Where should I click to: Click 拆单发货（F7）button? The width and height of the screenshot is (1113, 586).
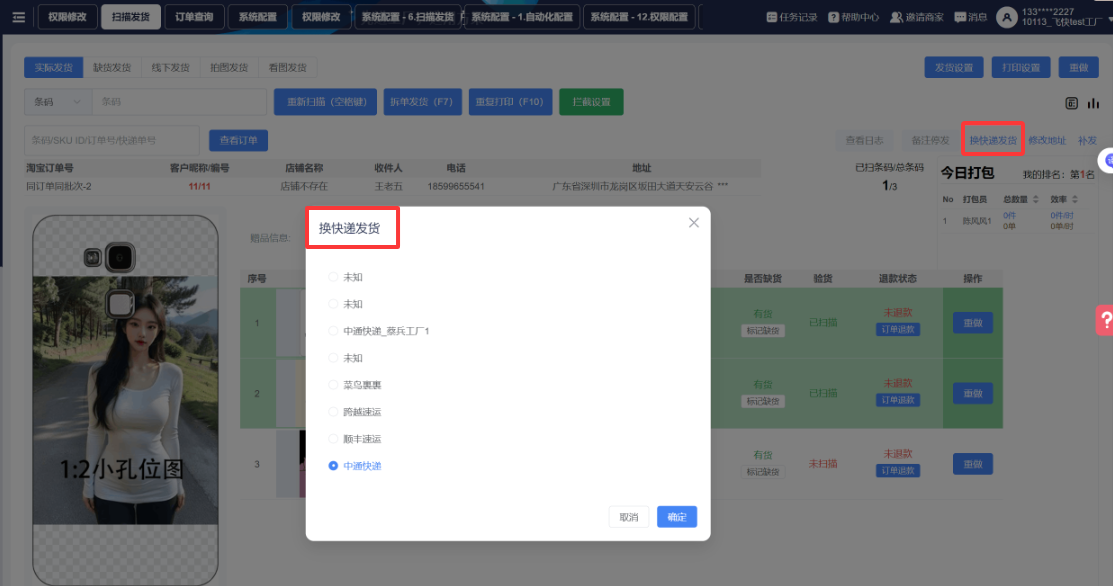tap(422, 101)
